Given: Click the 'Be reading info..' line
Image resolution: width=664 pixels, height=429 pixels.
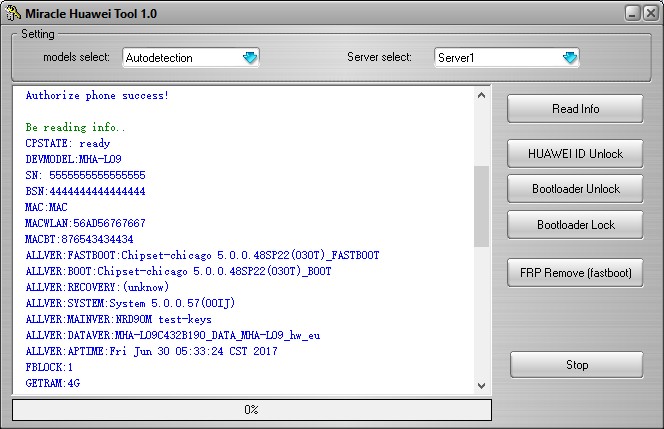Looking at the screenshot, I should [75, 127].
